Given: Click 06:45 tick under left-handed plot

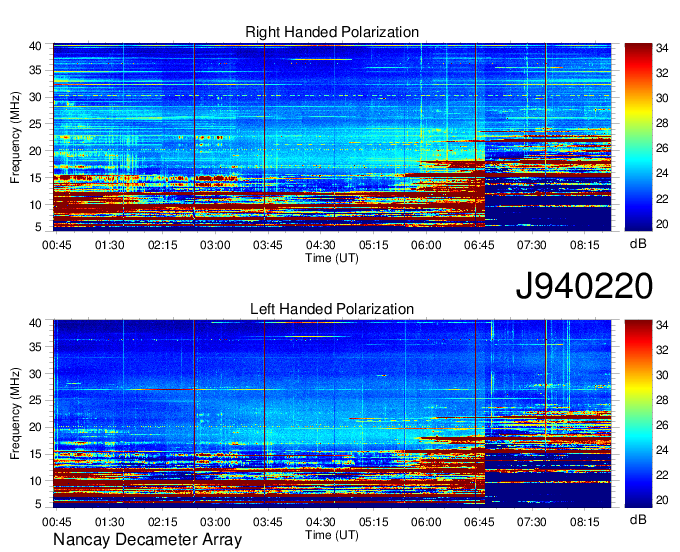Looking at the screenshot, I should (x=479, y=522).
